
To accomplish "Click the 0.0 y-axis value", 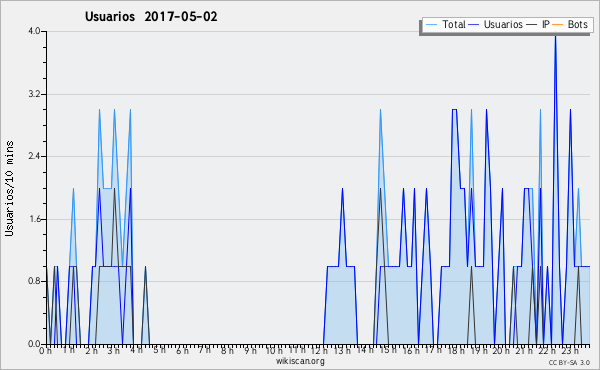I will (34, 344).
